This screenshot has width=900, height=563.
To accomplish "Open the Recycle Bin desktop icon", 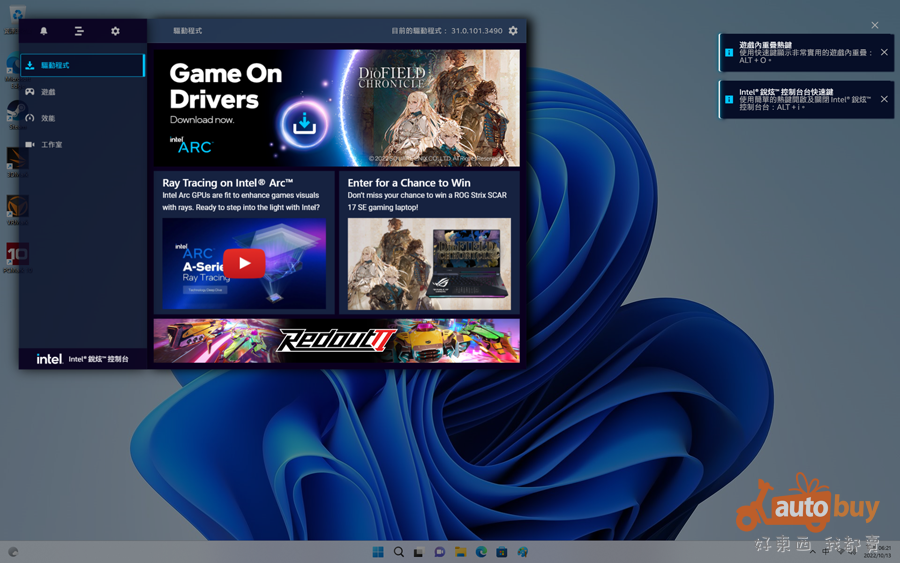I will pyautogui.click(x=17, y=17).
